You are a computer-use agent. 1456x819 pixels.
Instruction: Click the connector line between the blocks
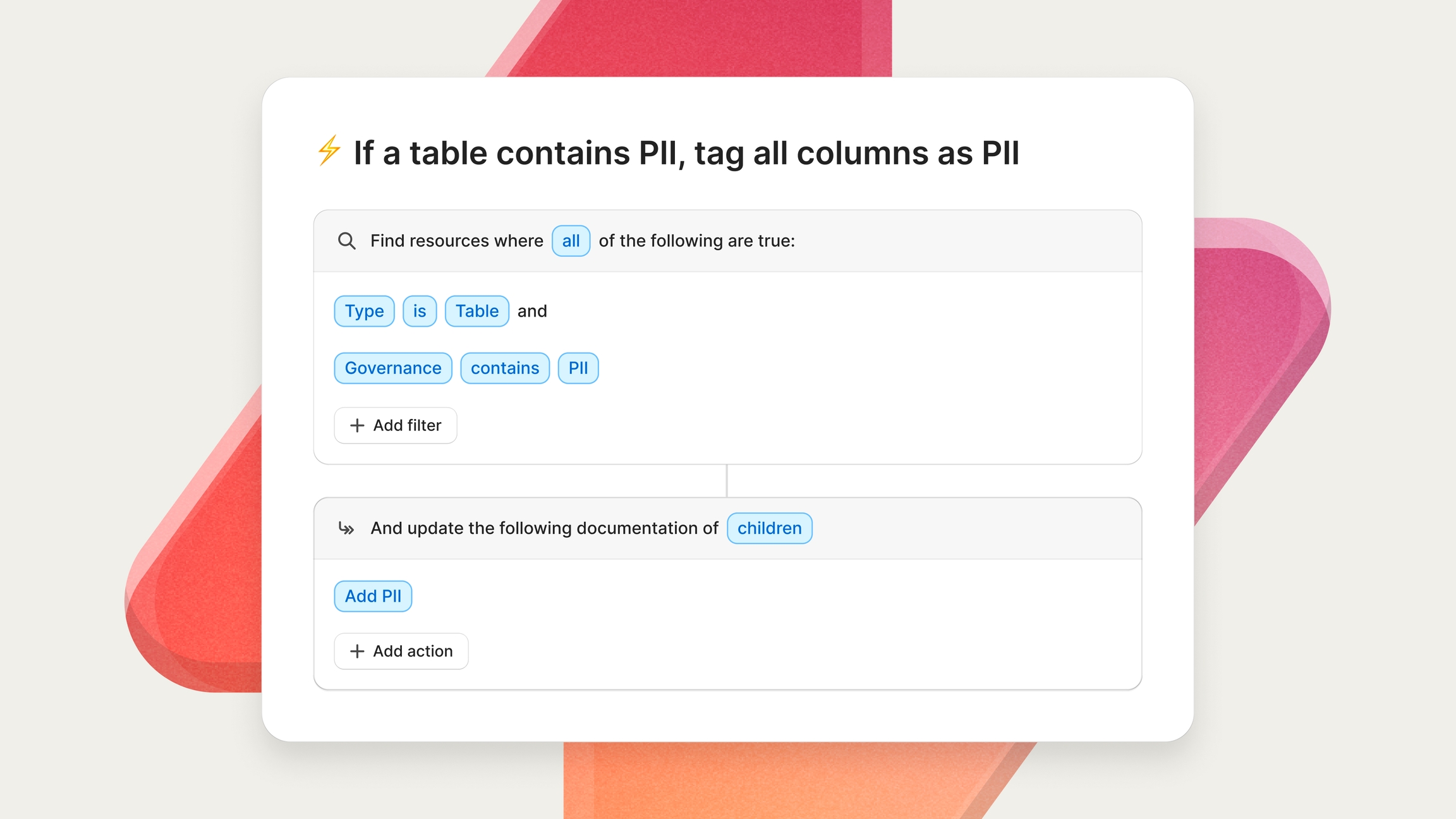pyautogui.click(x=727, y=481)
